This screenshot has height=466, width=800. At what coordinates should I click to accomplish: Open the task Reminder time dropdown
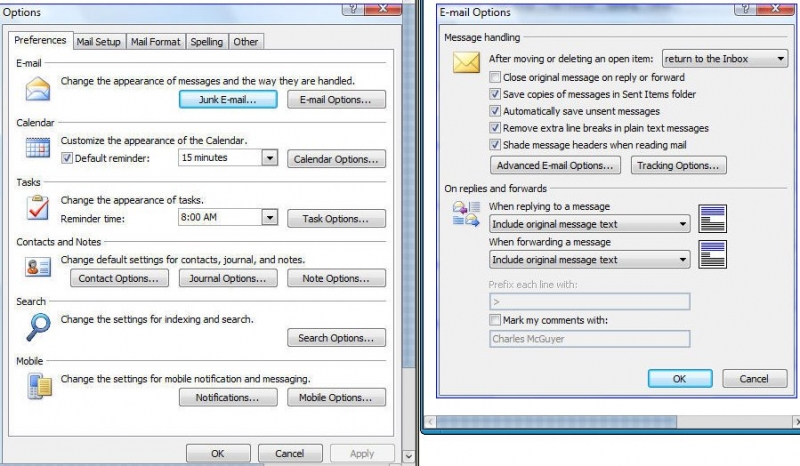270,217
